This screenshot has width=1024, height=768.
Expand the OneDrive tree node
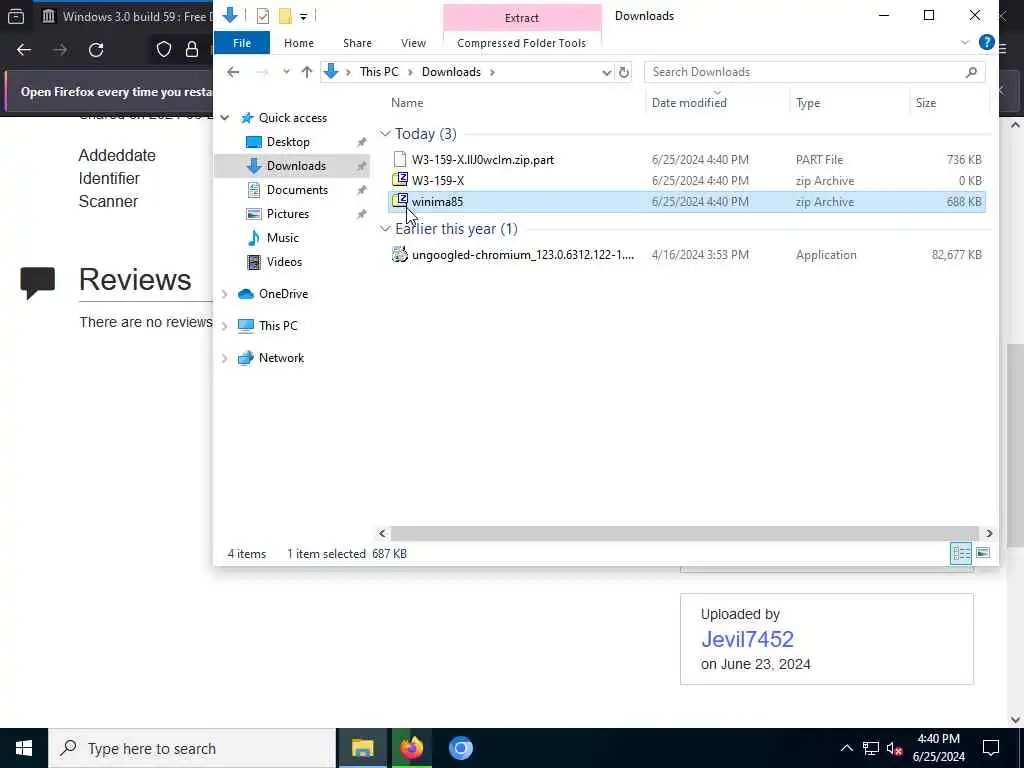click(225, 295)
